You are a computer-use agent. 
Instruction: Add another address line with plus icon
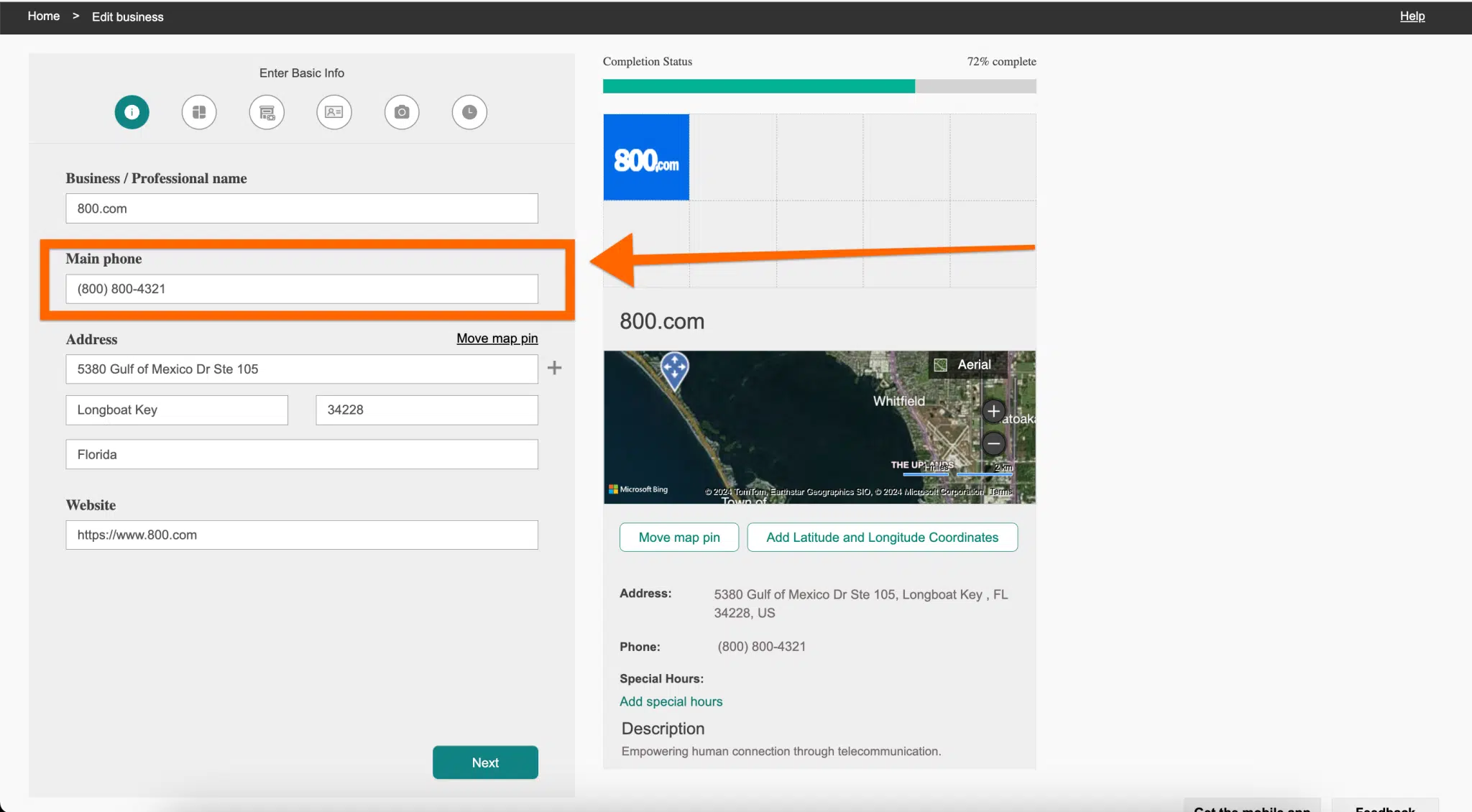(x=554, y=368)
